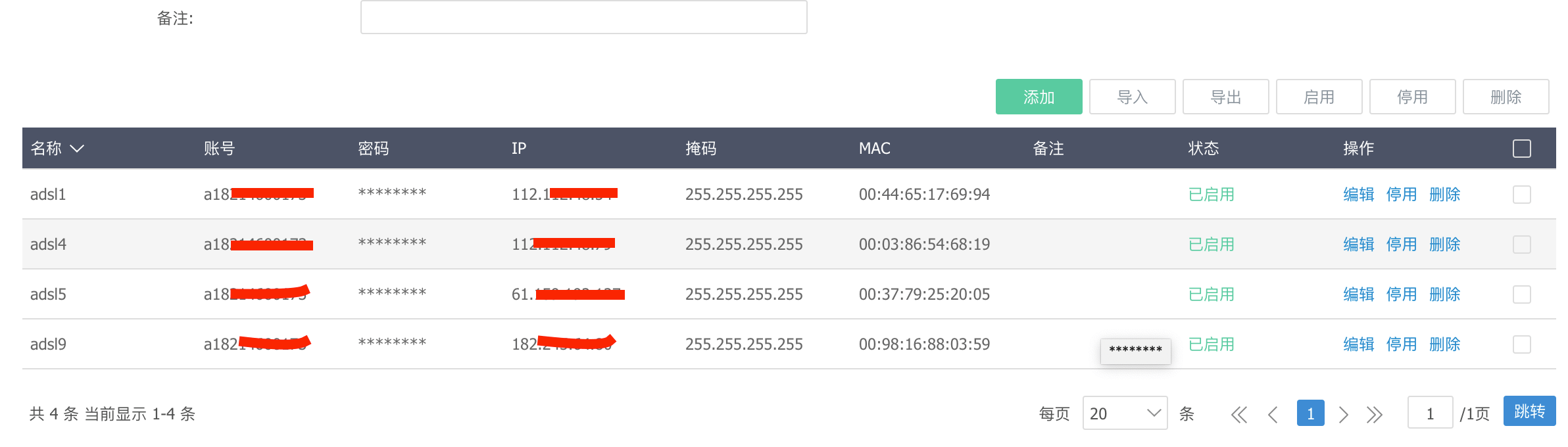
Task: Click the 导出 button
Action: pos(1225,96)
